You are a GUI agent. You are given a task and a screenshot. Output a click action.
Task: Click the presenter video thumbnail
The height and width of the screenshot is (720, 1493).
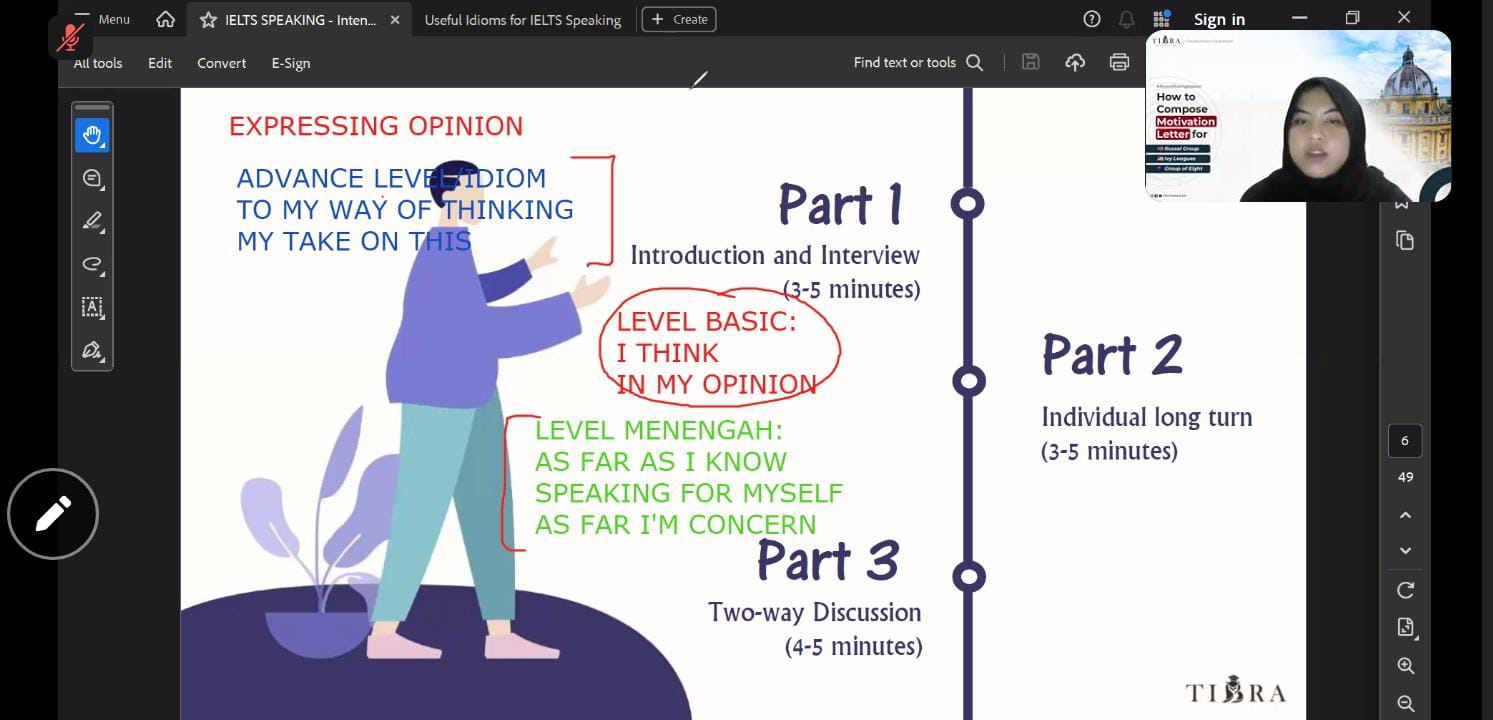pyautogui.click(x=1298, y=116)
